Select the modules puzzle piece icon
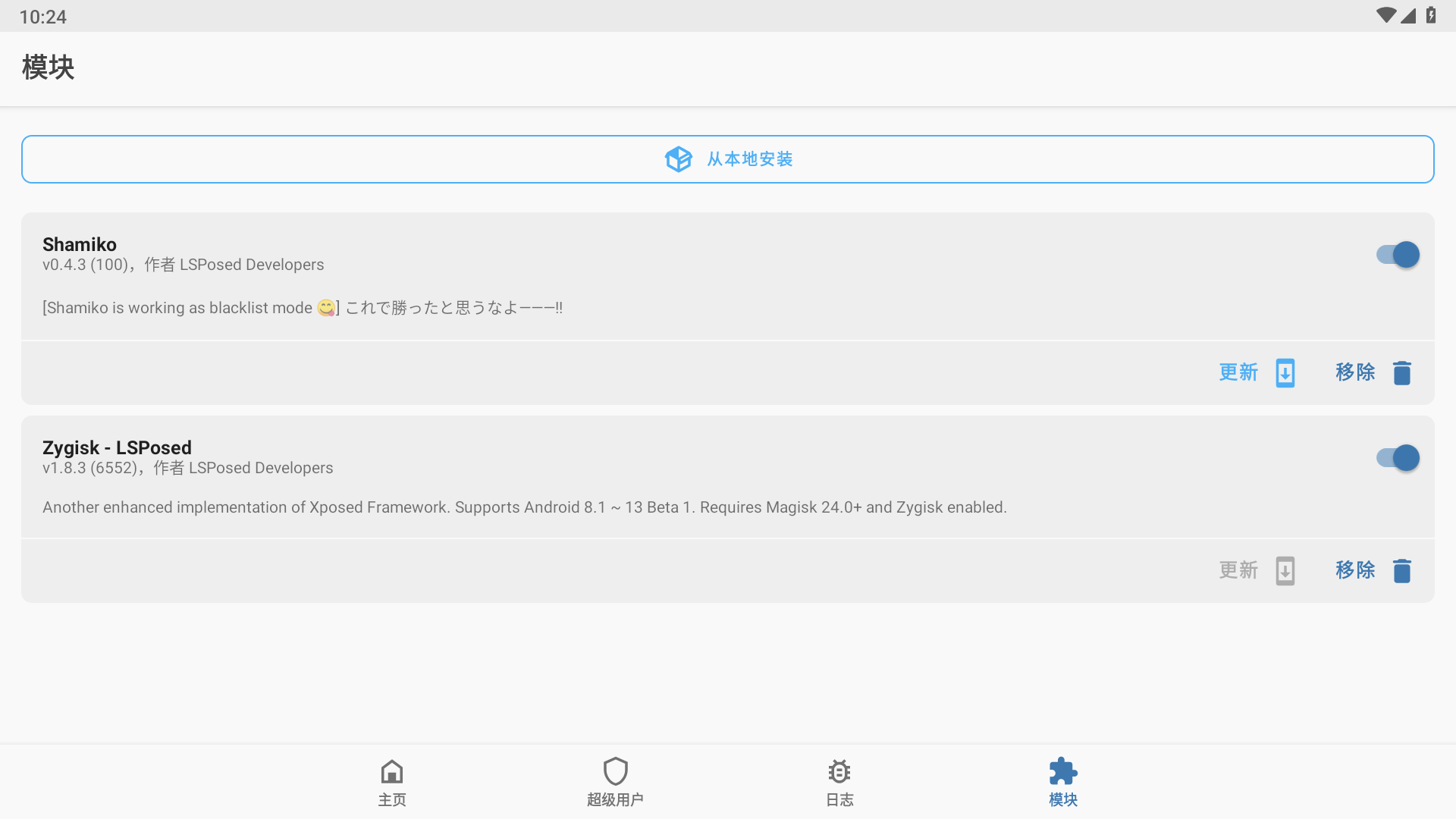 click(1063, 771)
